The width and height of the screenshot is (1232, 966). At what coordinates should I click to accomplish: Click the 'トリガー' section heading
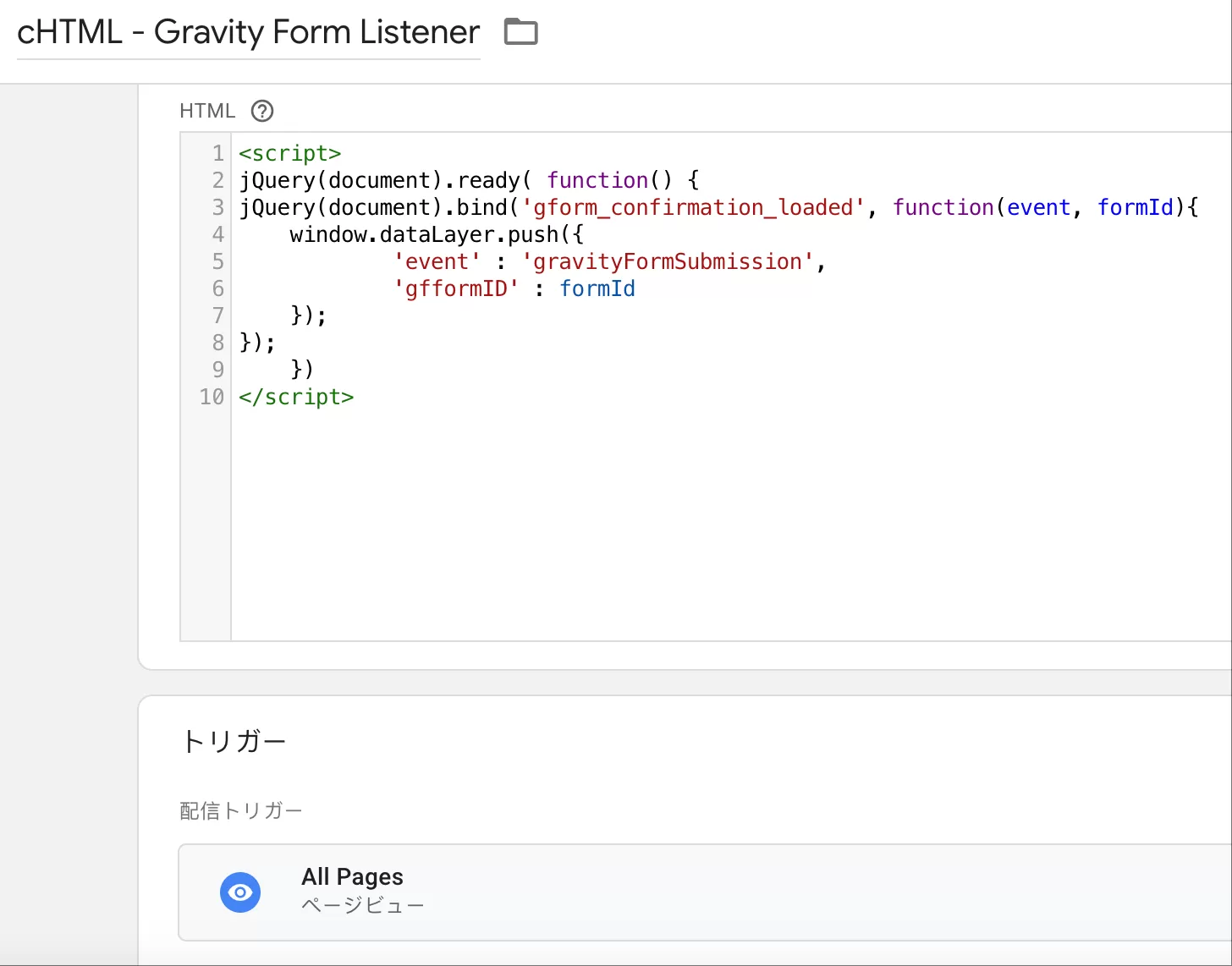[234, 741]
